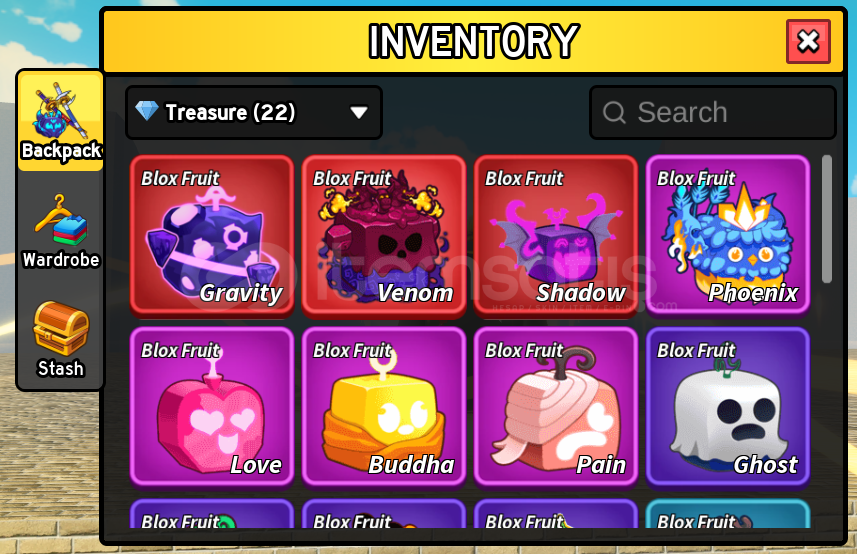Select the first bottom-row Blox Fruit card

click(x=212, y=514)
